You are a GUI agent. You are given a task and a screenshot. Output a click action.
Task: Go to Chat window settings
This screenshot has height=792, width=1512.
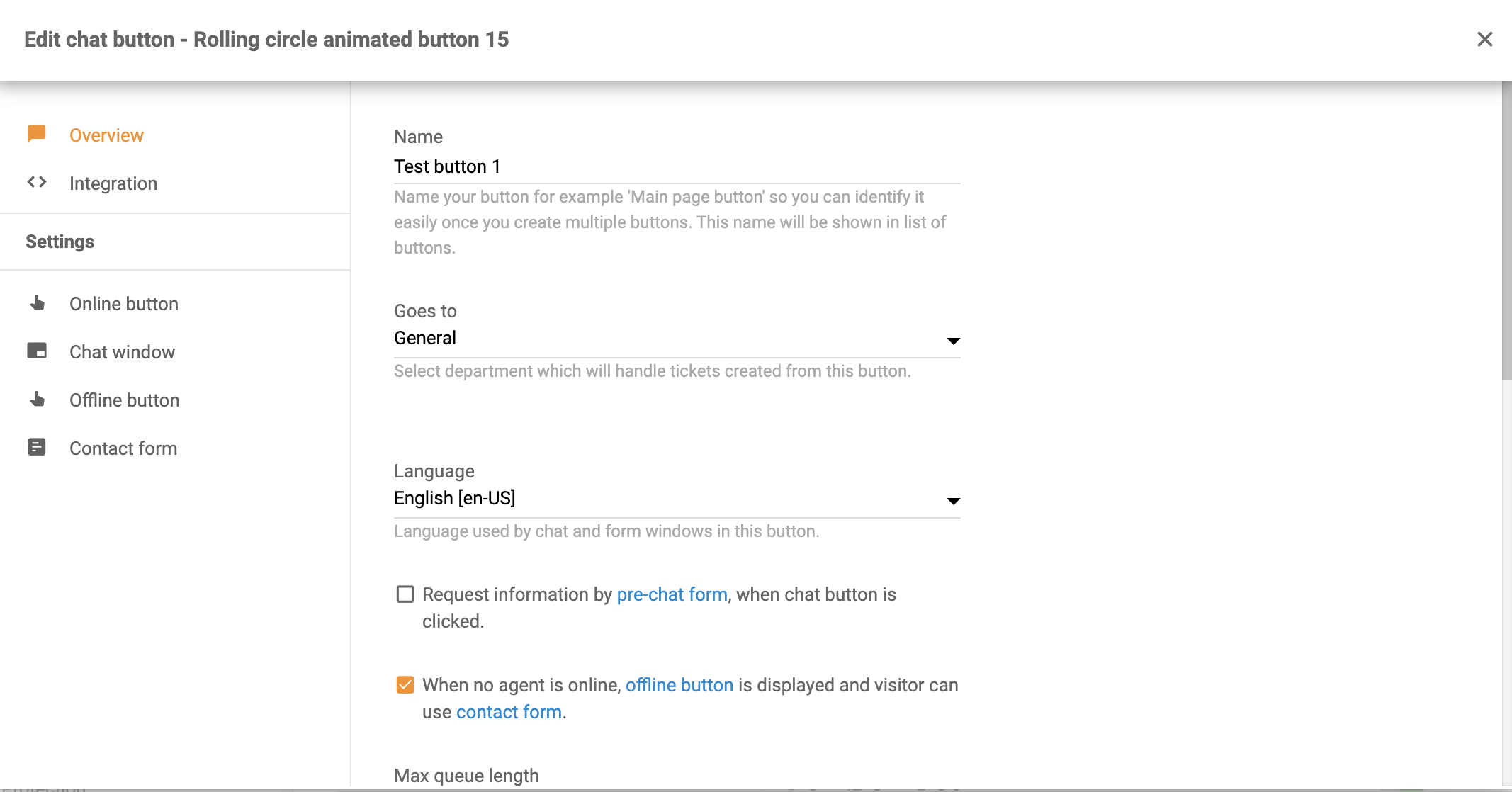point(122,352)
